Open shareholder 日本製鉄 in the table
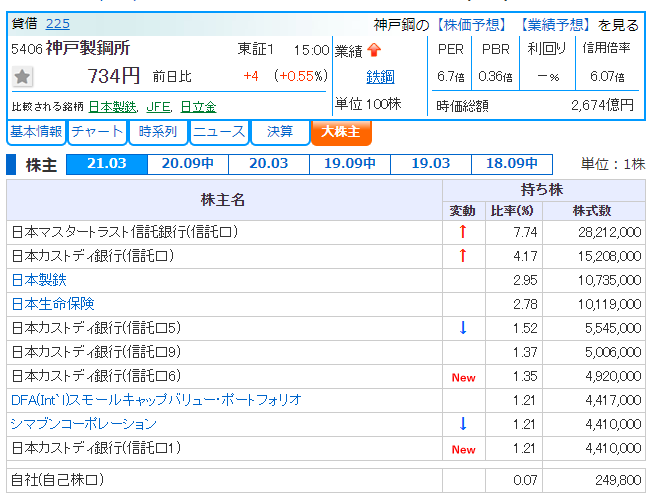 [x=39, y=280]
